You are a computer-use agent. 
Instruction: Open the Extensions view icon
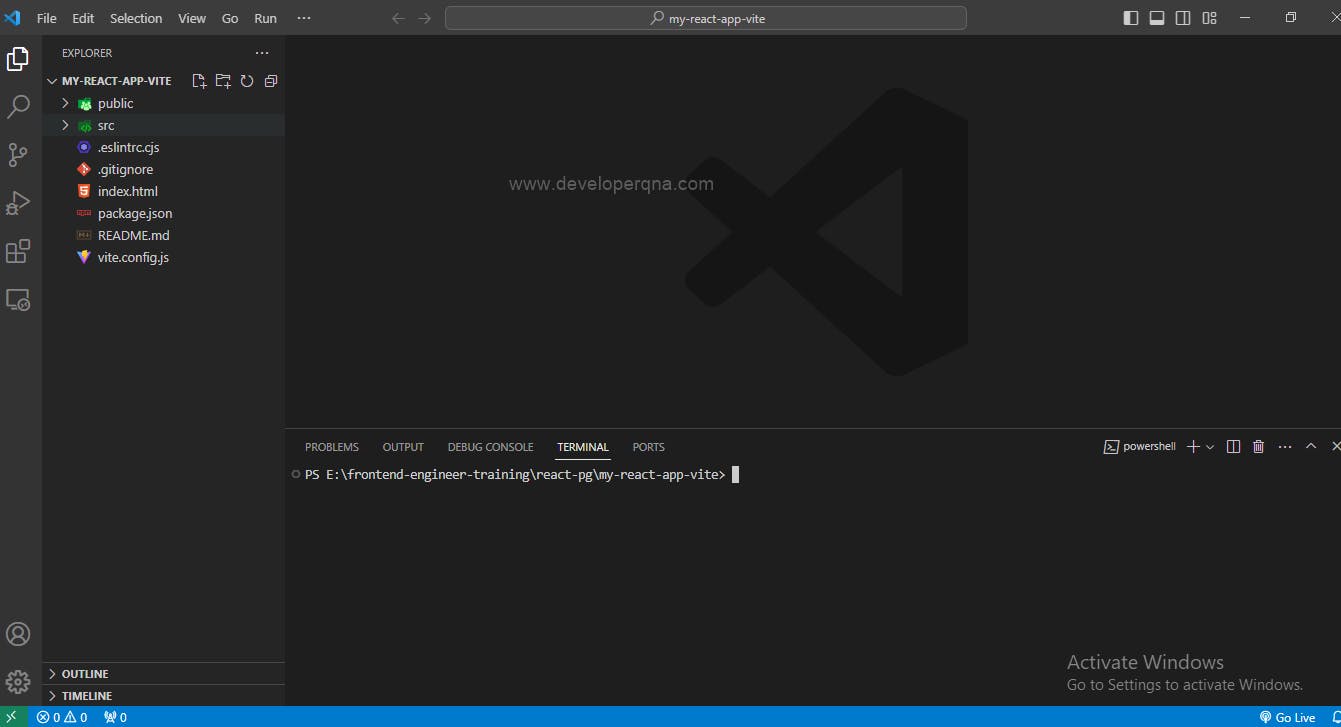pyautogui.click(x=18, y=251)
